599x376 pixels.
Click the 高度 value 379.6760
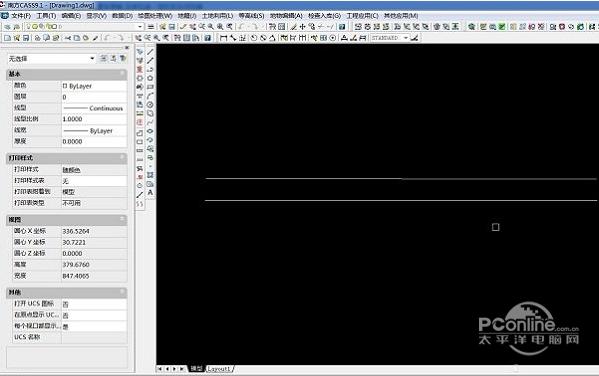pyautogui.click(x=94, y=264)
